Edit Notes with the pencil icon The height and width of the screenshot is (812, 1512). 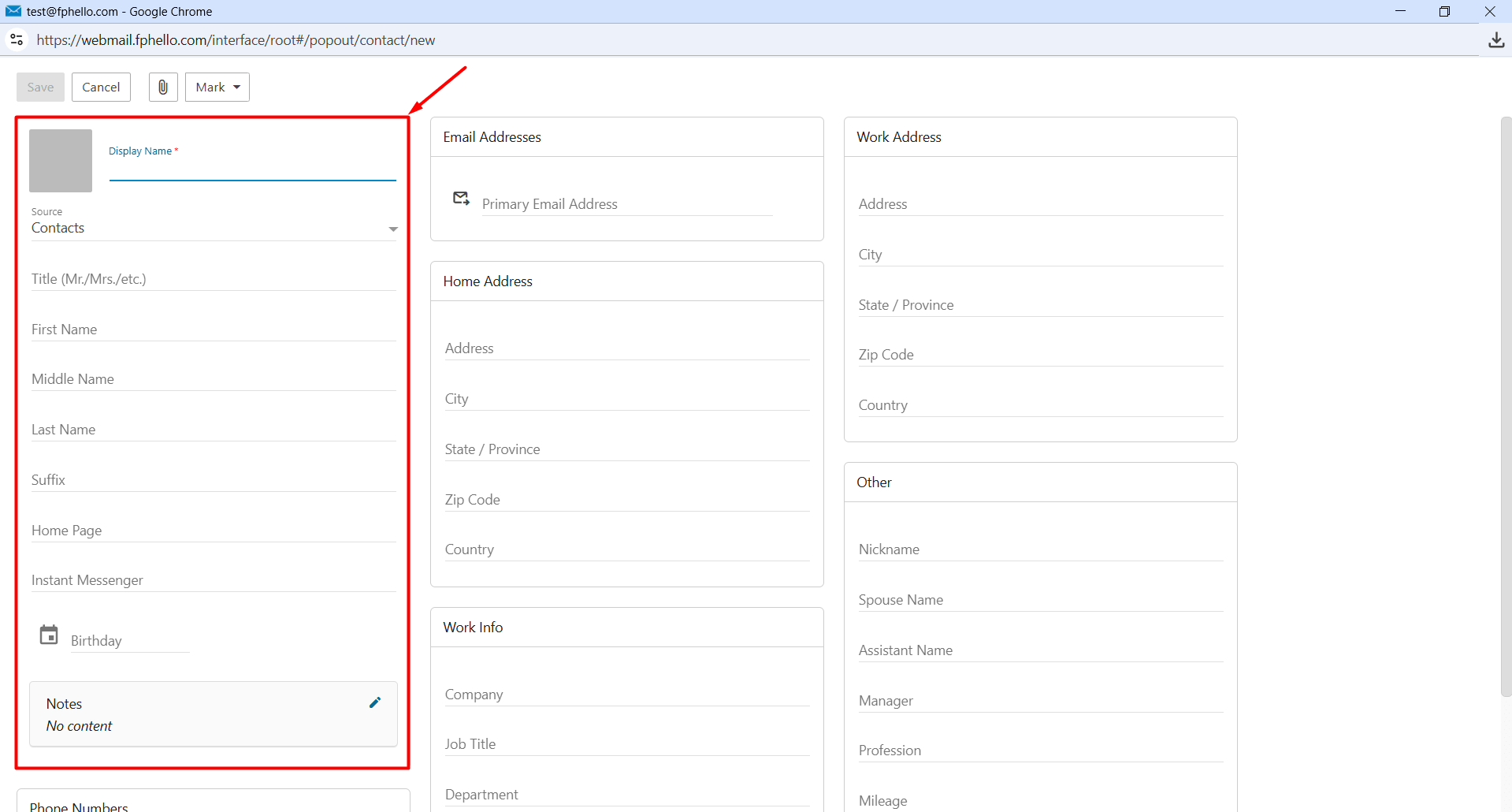[375, 702]
